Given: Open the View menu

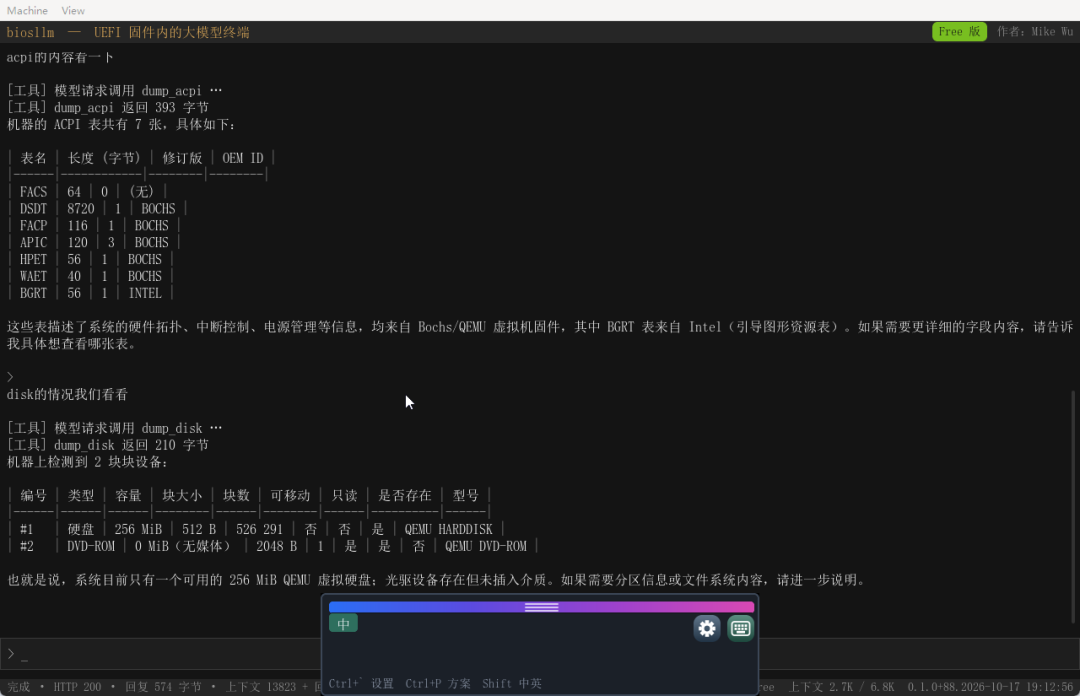Looking at the screenshot, I should pyautogui.click(x=73, y=10).
